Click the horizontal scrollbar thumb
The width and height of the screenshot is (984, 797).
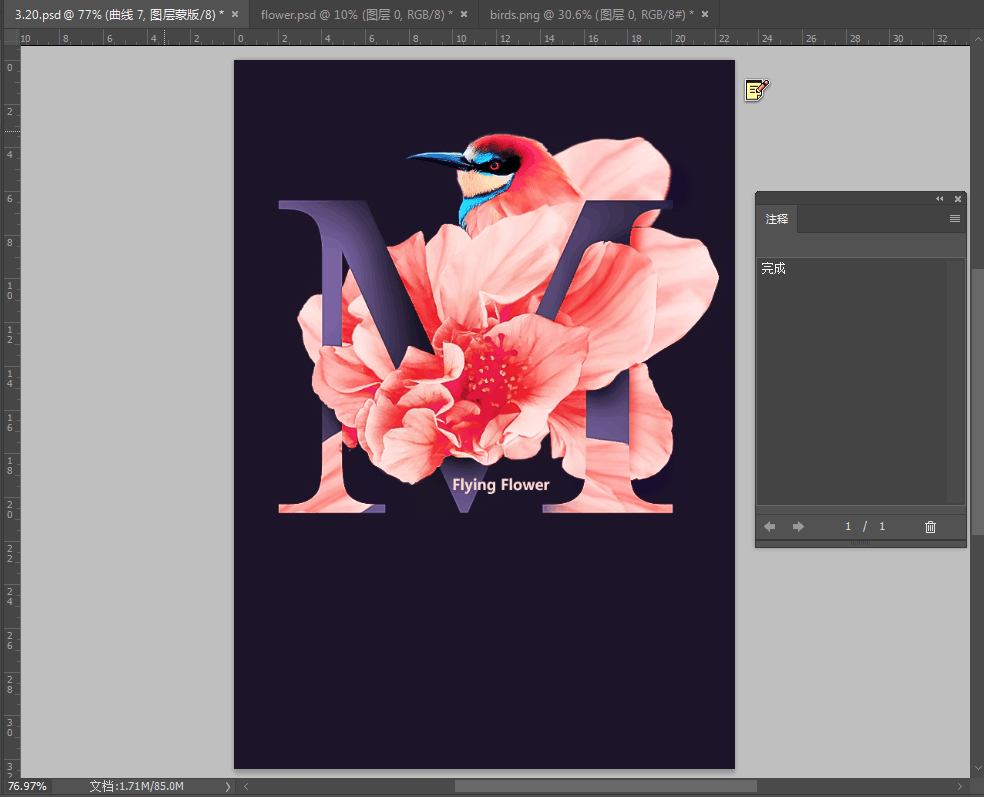605,787
